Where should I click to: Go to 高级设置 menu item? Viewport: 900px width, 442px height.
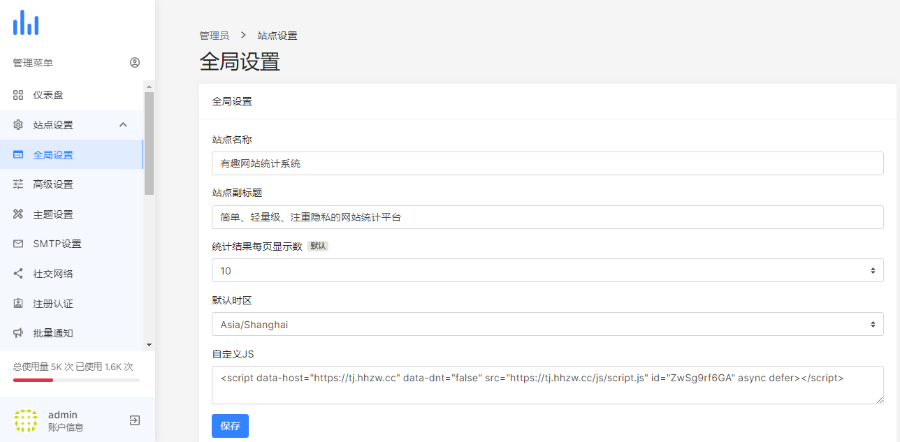click(72, 184)
